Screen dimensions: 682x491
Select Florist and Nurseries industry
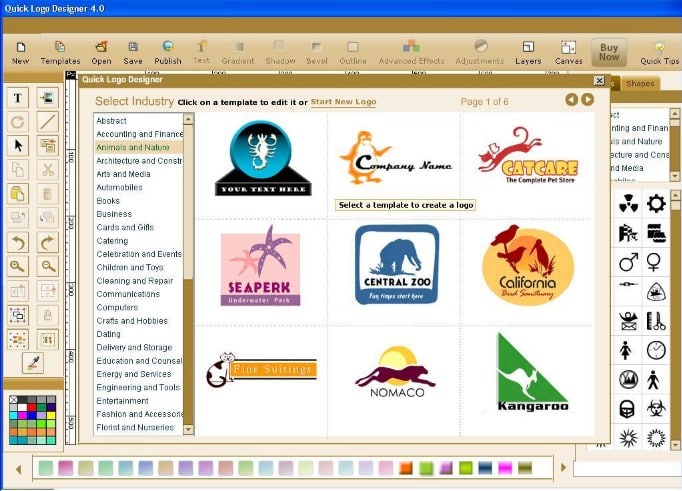point(139,428)
